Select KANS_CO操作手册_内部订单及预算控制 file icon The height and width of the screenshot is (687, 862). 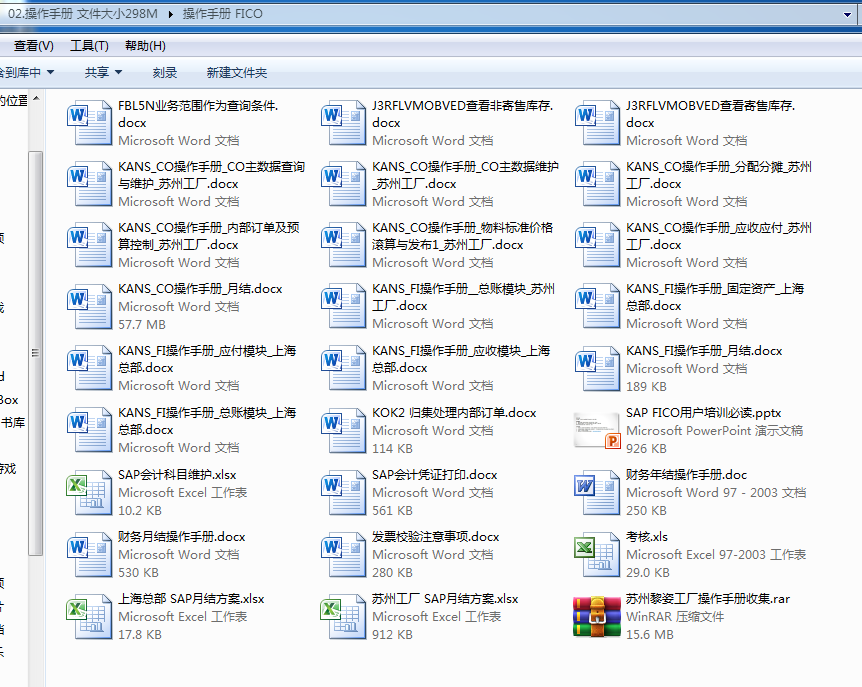pos(89,244)
